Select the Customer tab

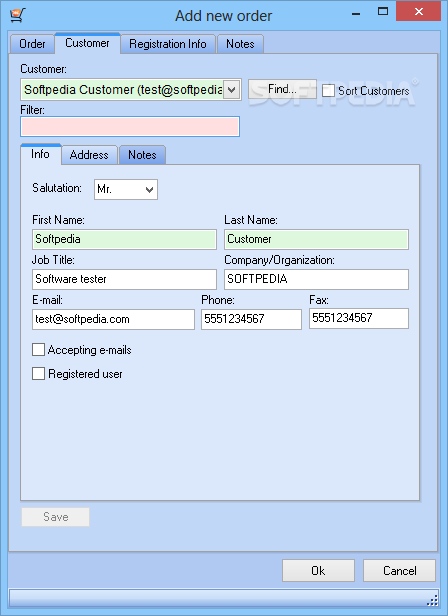click(x=87, y=43)
